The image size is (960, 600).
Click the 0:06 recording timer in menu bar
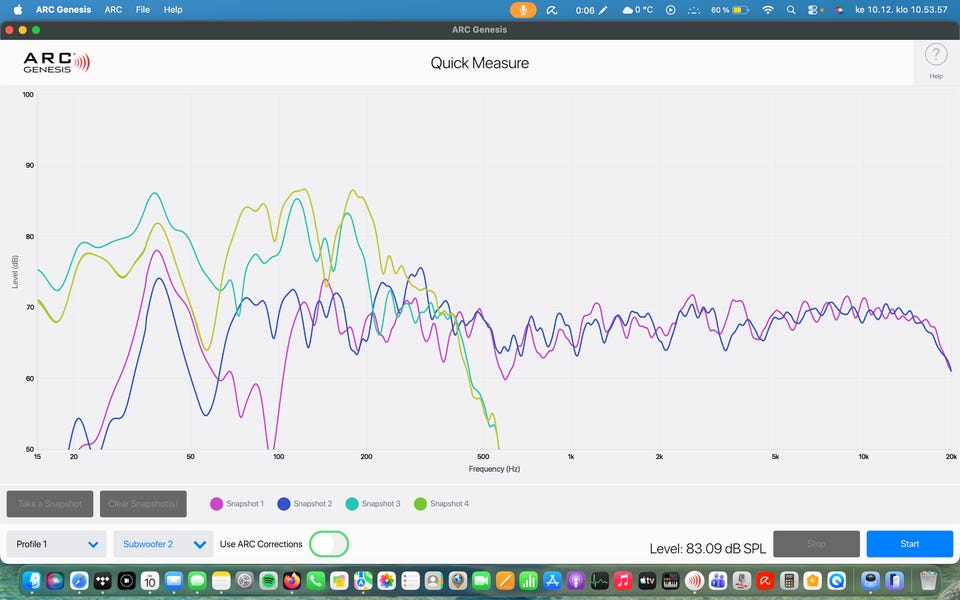591,10
